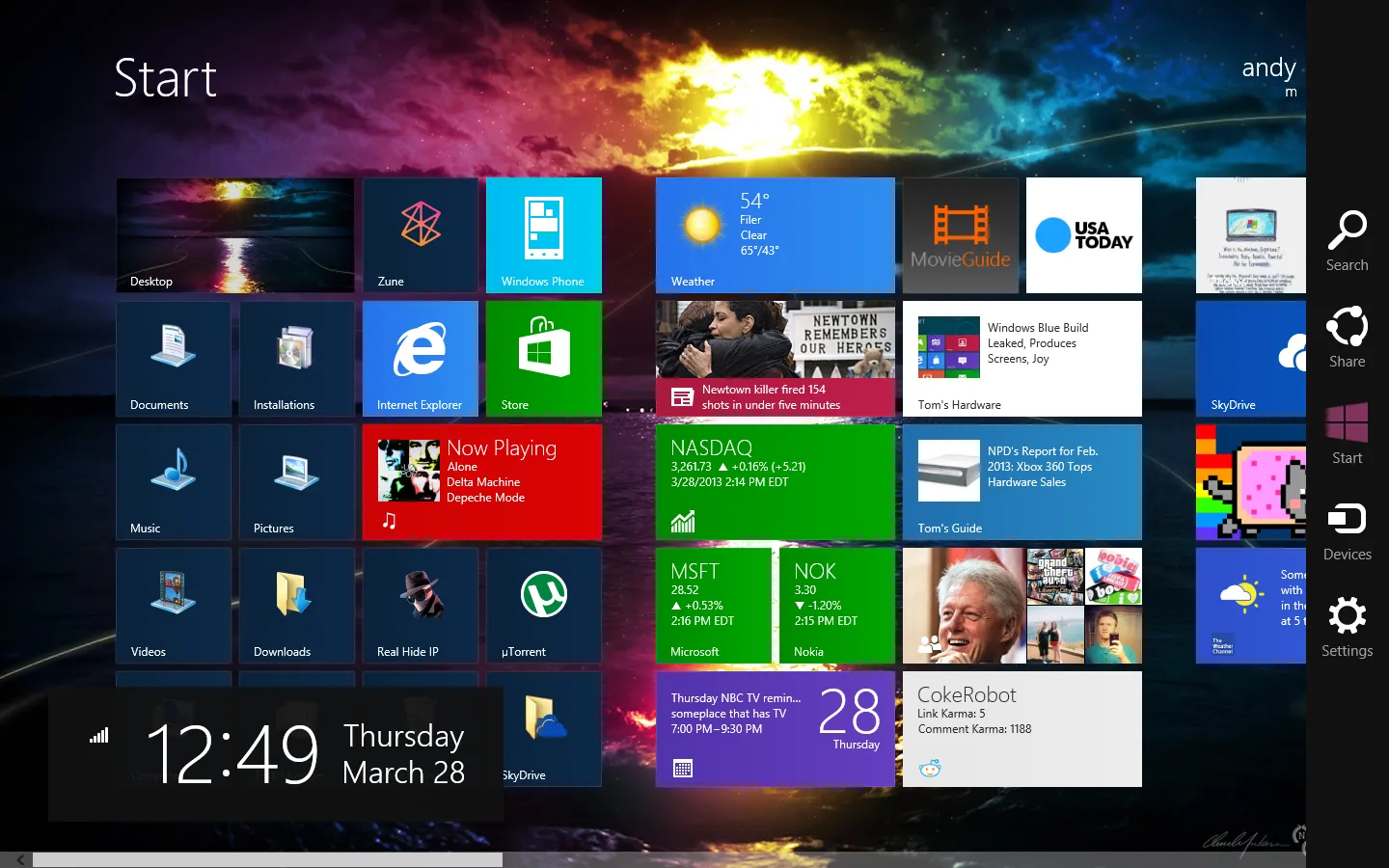Viewport: 1389px width, 868px height.
Task: Open the Installations tile
Action: (x=297, y=359)
